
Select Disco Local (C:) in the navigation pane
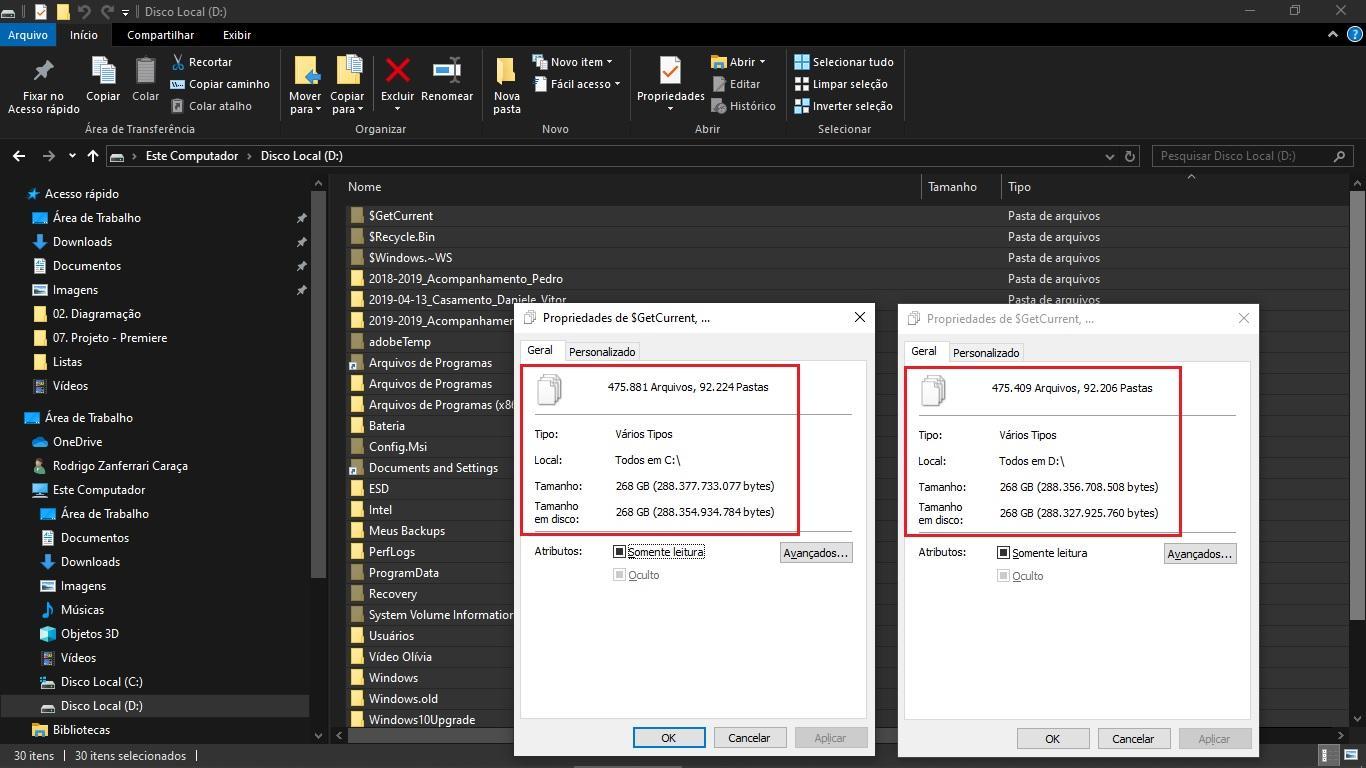101,682
